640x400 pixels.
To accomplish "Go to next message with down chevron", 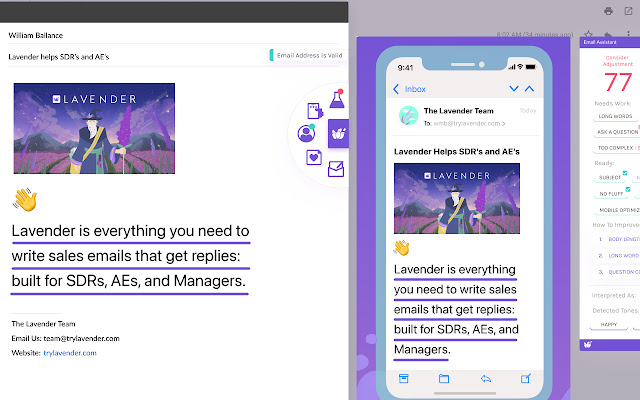I will point(514,89).
